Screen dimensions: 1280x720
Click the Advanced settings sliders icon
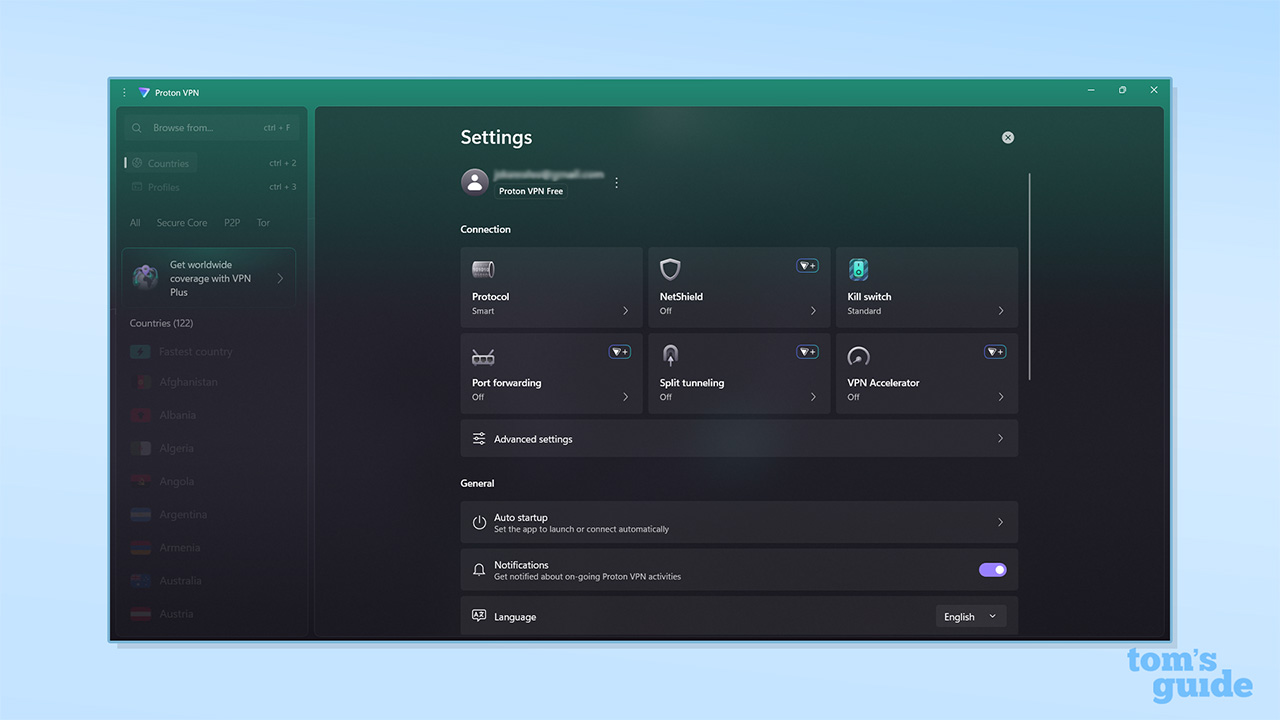[x=479, y=439]
